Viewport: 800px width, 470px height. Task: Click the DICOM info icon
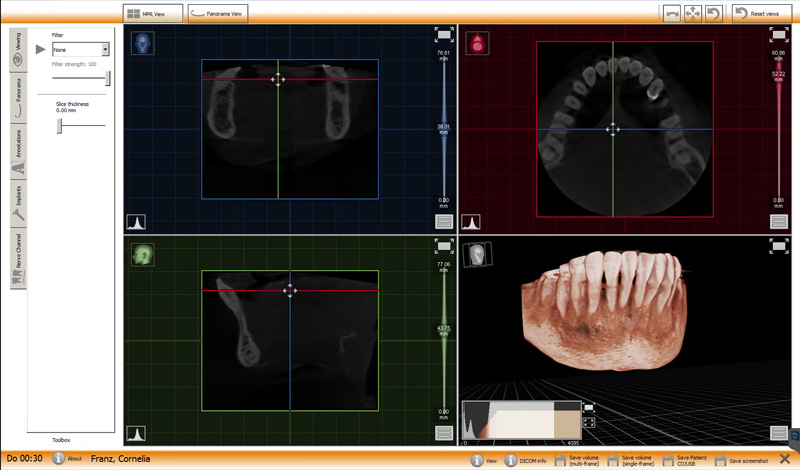(511, 460)
